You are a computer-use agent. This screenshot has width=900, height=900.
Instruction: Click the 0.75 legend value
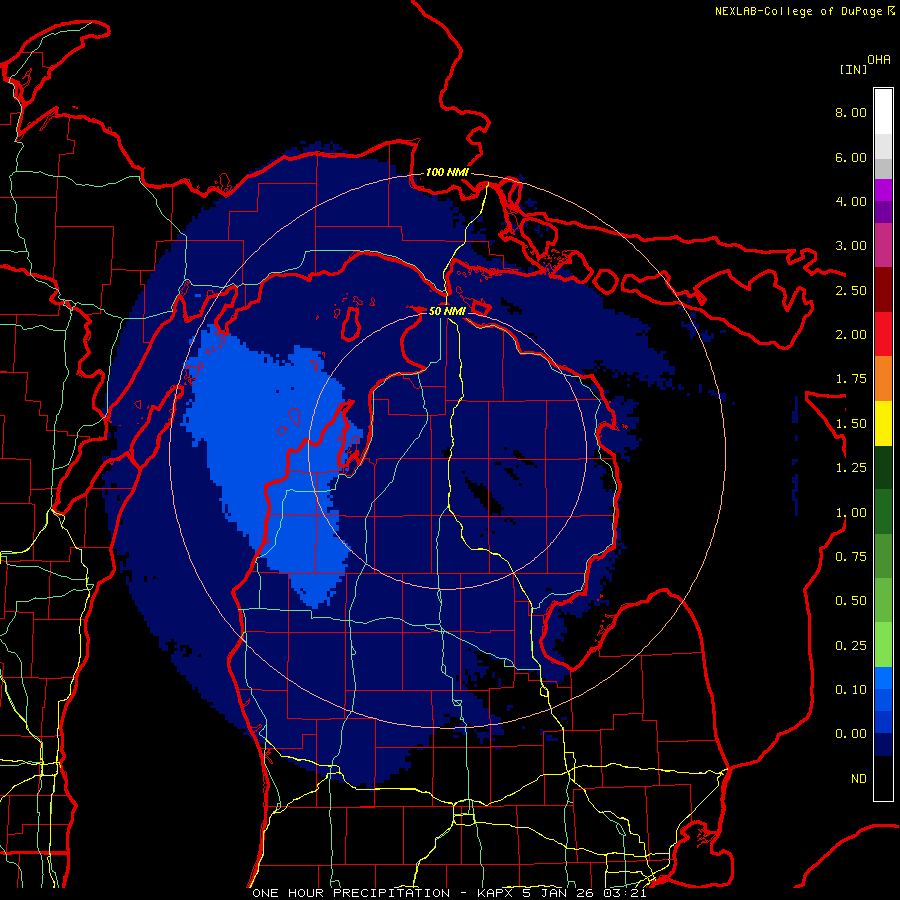click(x=851, y=557)
